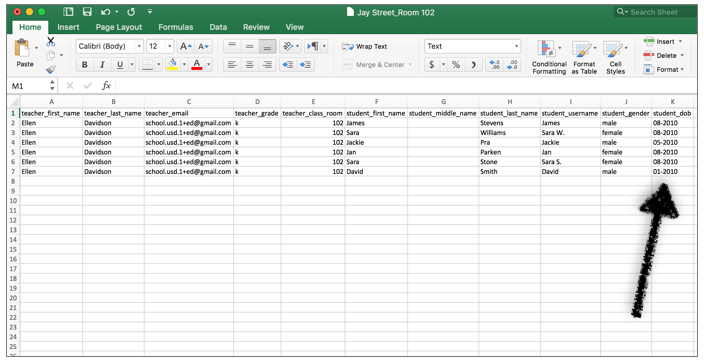The width and height of the screenshot is (704, 364).
Task: Apply Percent Style format
Action: (x=456, y=65)
